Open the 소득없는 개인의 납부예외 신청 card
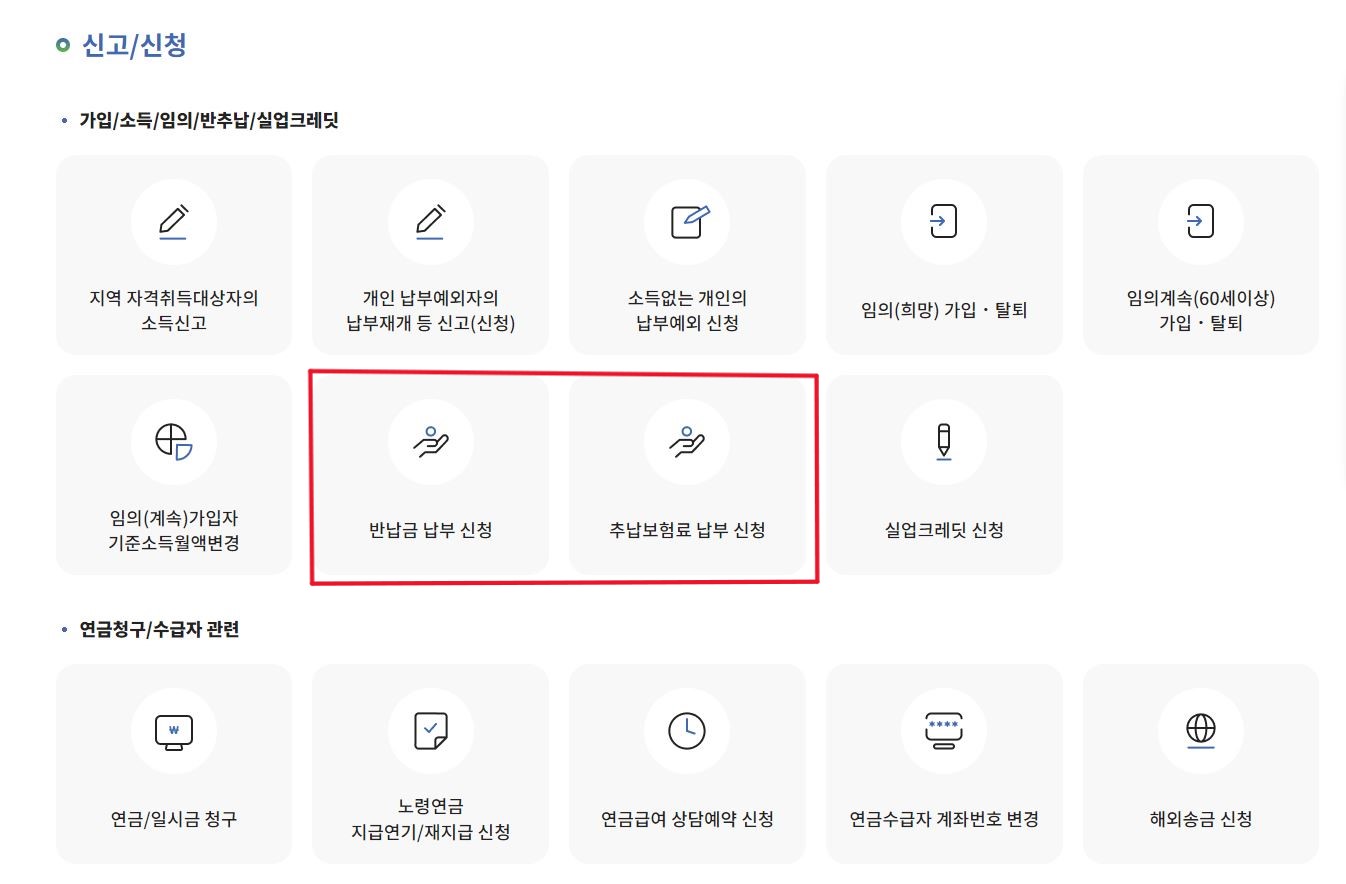This screenshot has width=1346, height=884. pyautogui.click(x=687, y=255)
